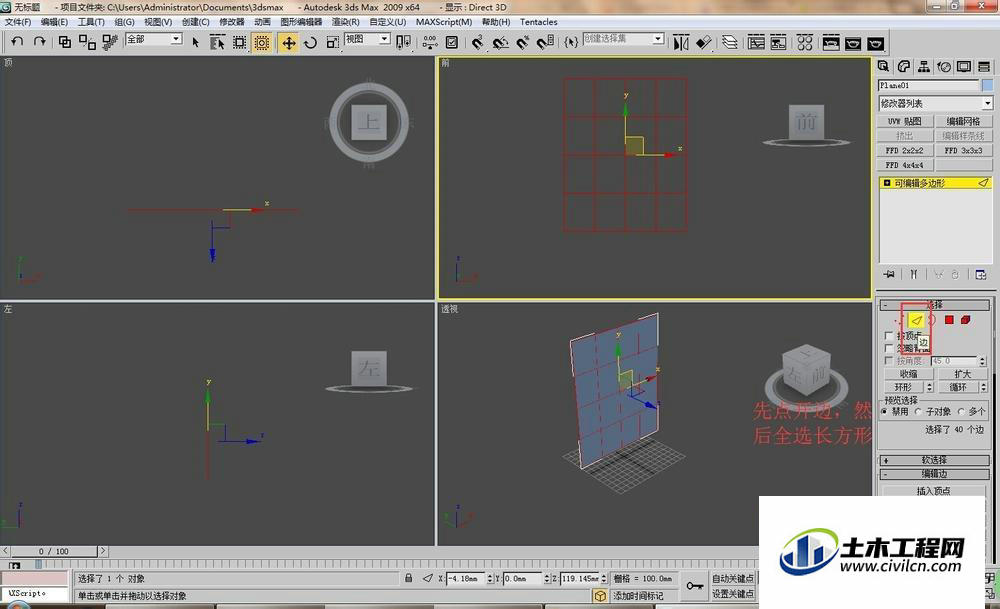This screenshot has height=609, width=1000.
Task: Click the 收缩 shrink button
Action: tap(908, 374)
